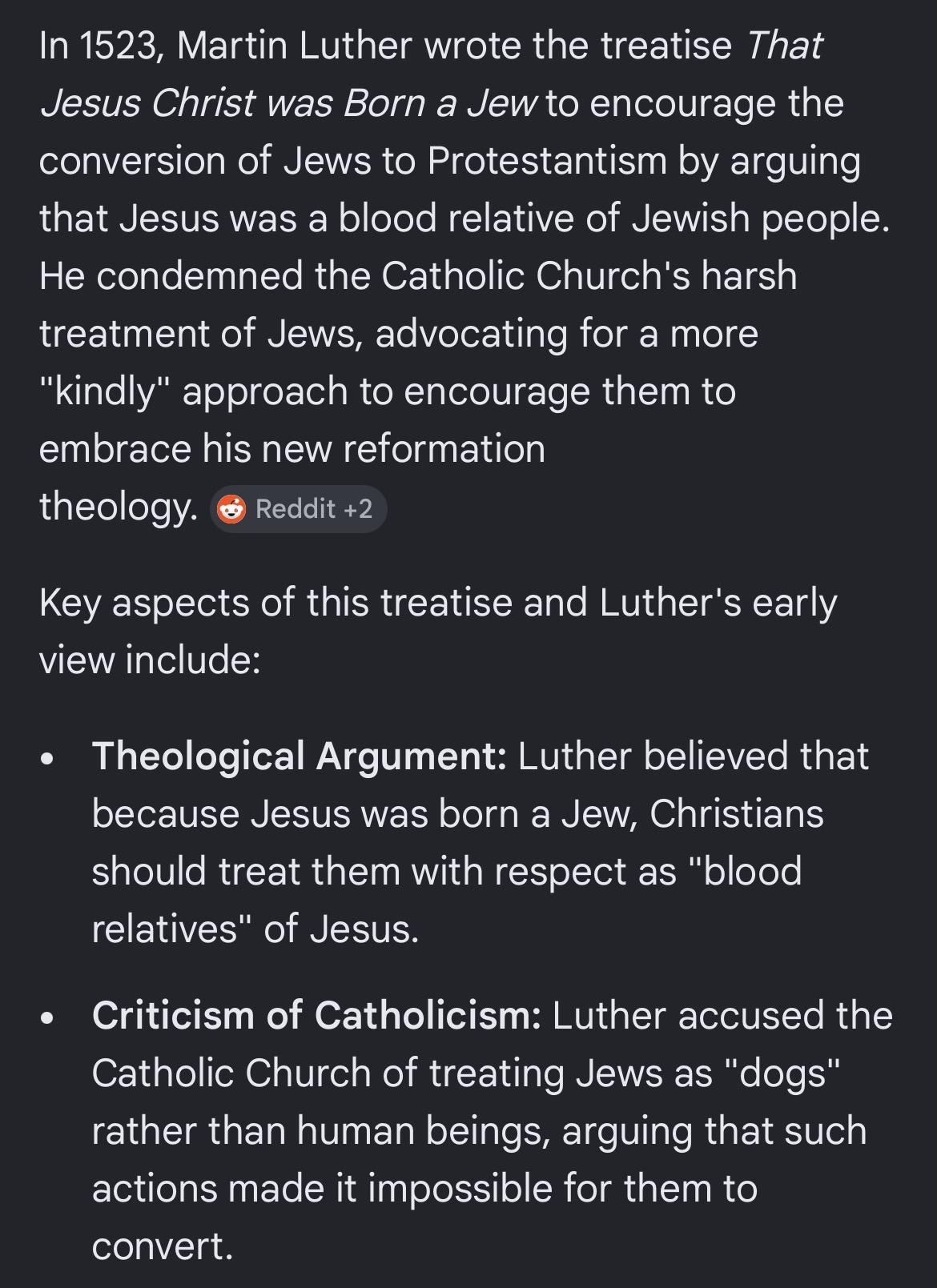Click the quoted word kindly
The image size is (937, 1288).
point(106,392)
